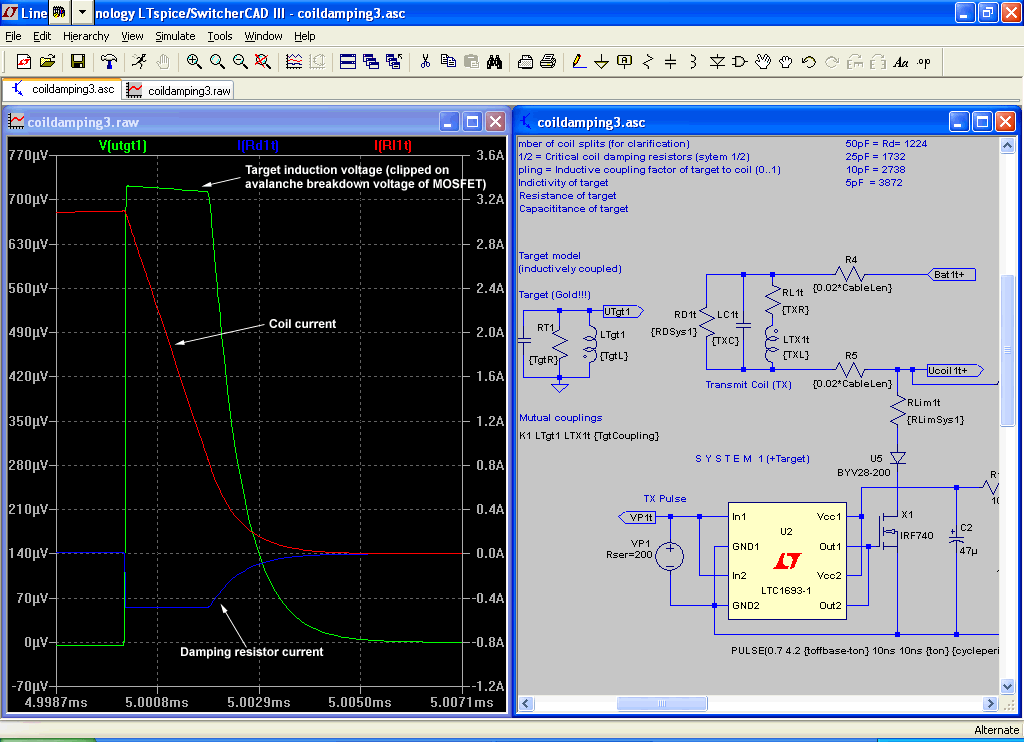Click the Print printer icon
1024x742 pixels.
(x=549, y=61)
